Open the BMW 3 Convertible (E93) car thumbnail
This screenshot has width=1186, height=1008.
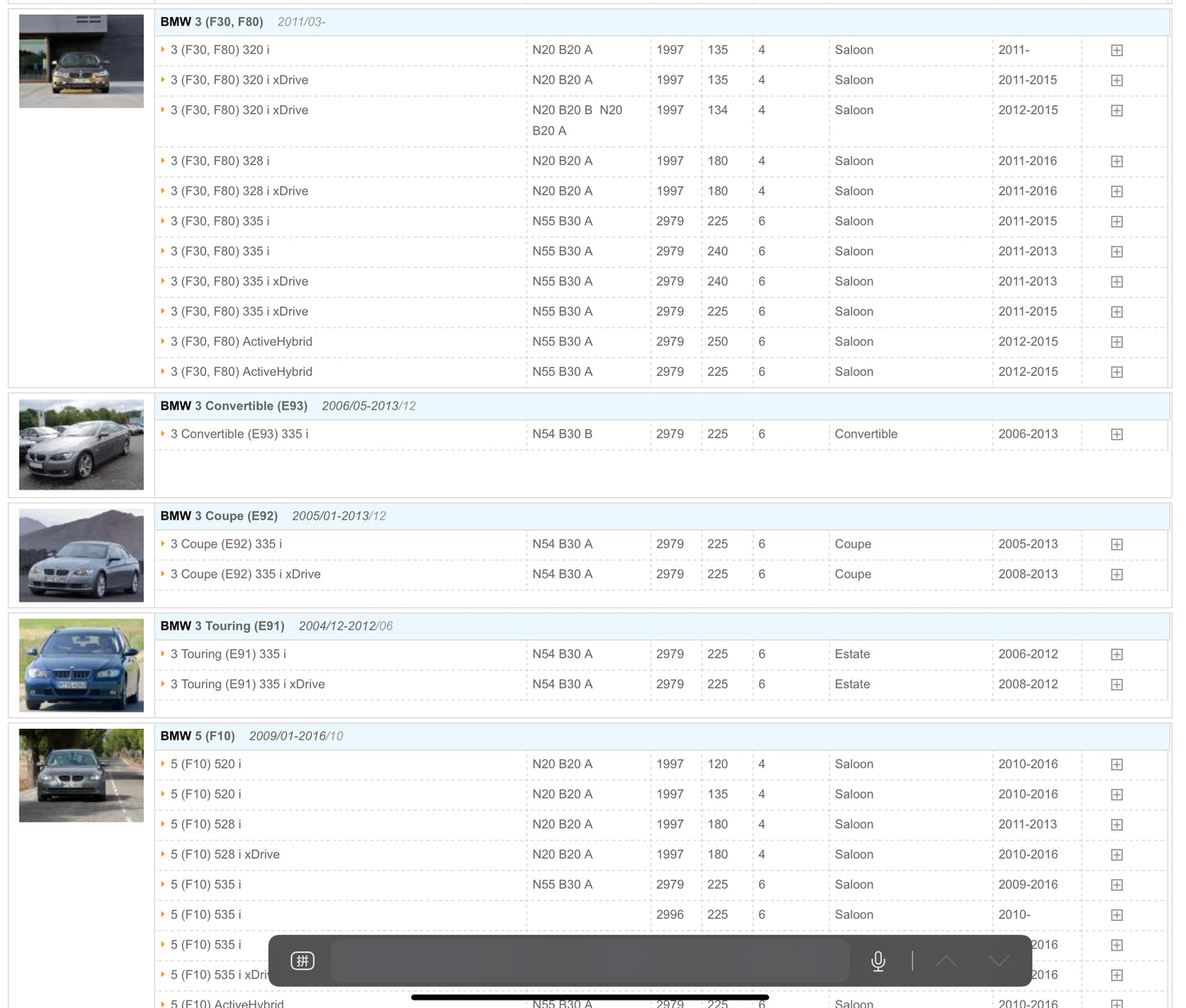click(x=81, y=444)
